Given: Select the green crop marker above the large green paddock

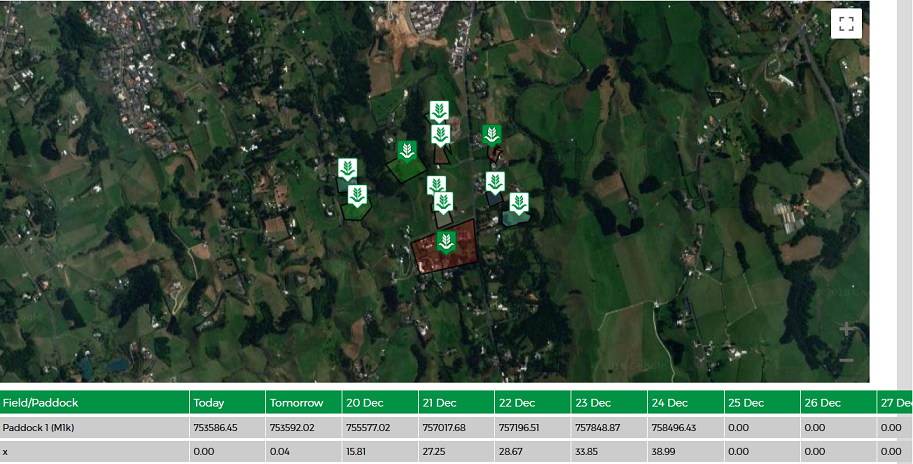Looking at the screenshot, I should (406, 152).
